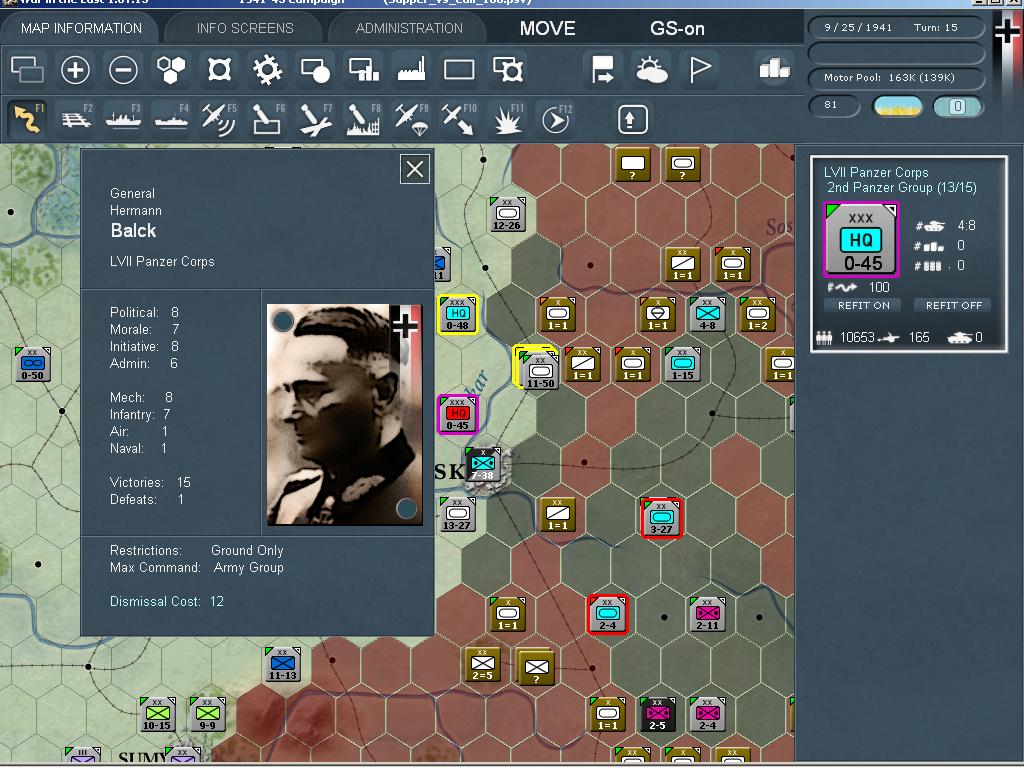The height and width of the screenshot is (768, 1024).
Task: Select the blue 11-13 infantry counter
Action: (x=283, y=664)
